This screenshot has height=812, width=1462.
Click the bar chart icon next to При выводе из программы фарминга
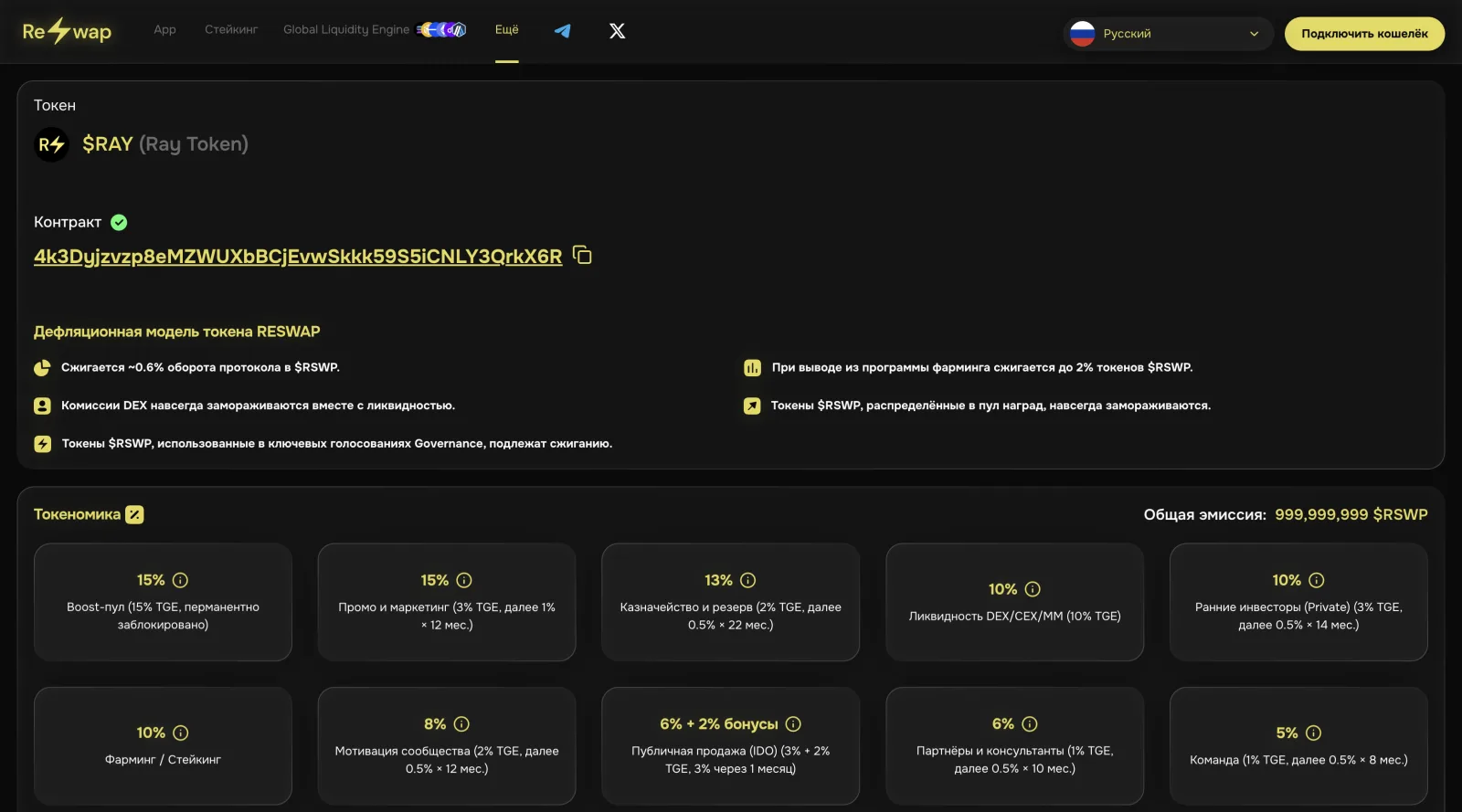point(752,368)
